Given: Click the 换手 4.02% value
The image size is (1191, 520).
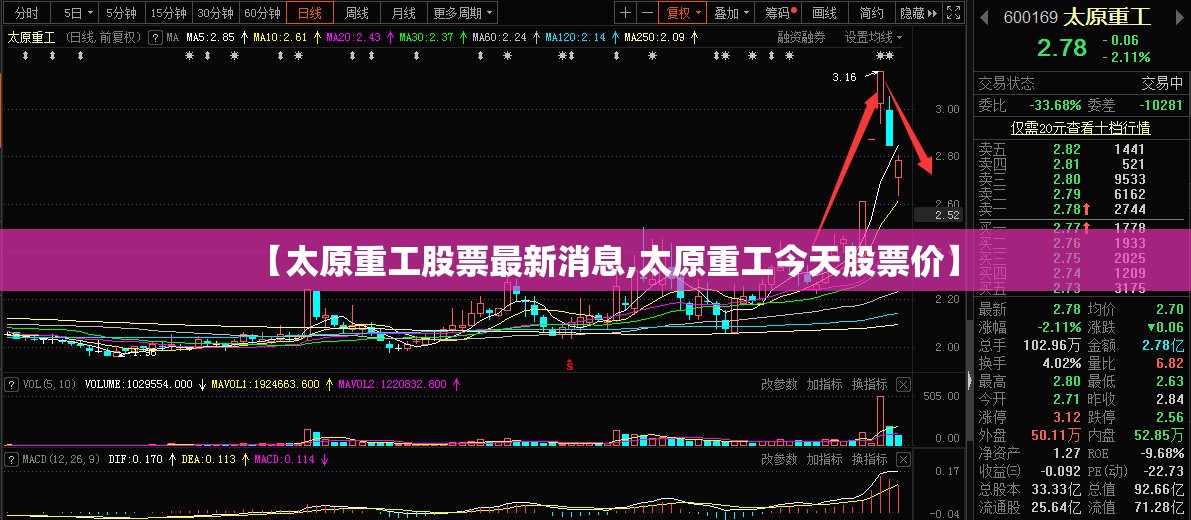Looking at the screenshot, I should tap(1061, 363).
